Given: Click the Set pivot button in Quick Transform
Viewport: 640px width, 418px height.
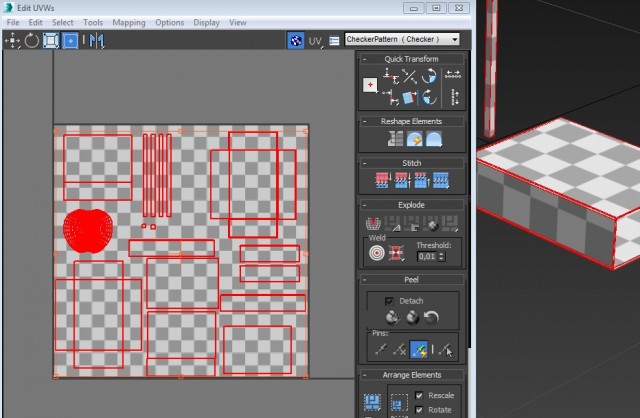Looking at the screenshot, I should click(x=370, y=85).
